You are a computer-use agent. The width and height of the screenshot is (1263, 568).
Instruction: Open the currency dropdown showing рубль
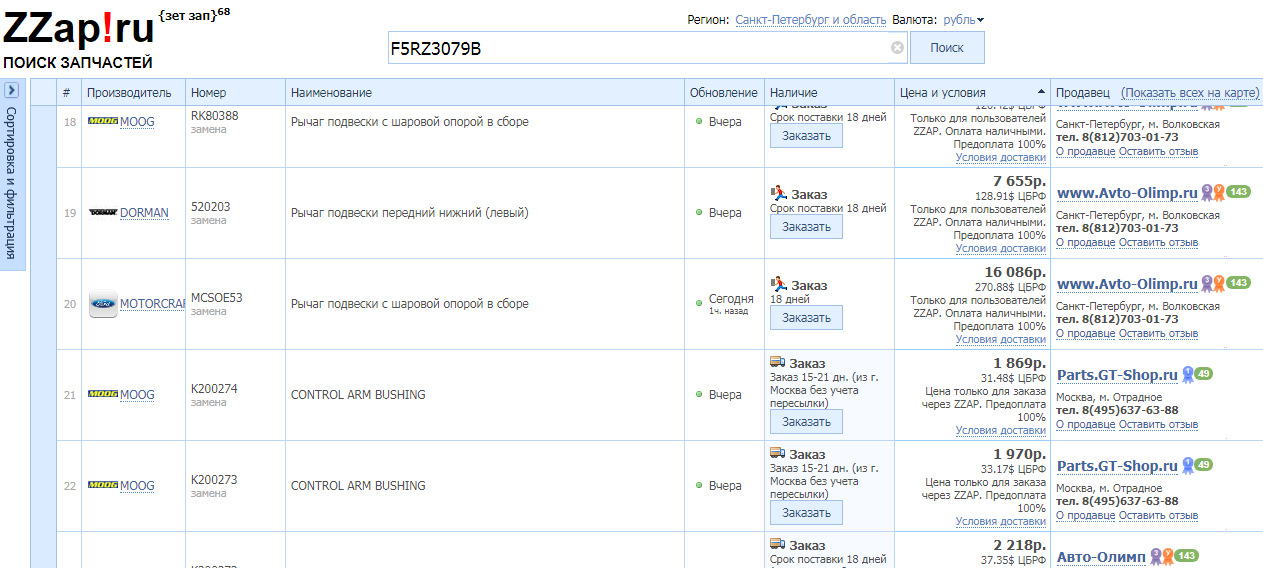pyautogui.click(x=963, y=20)
